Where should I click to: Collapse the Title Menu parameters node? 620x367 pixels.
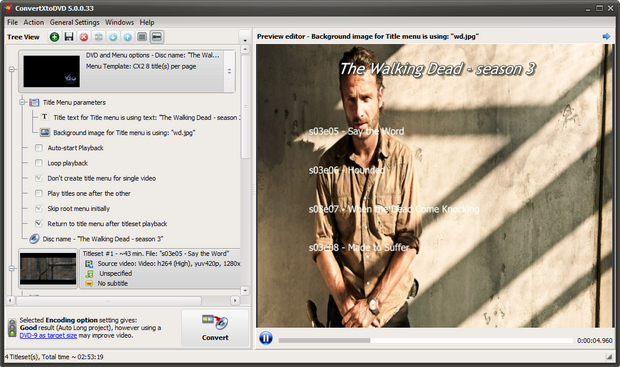23,102
